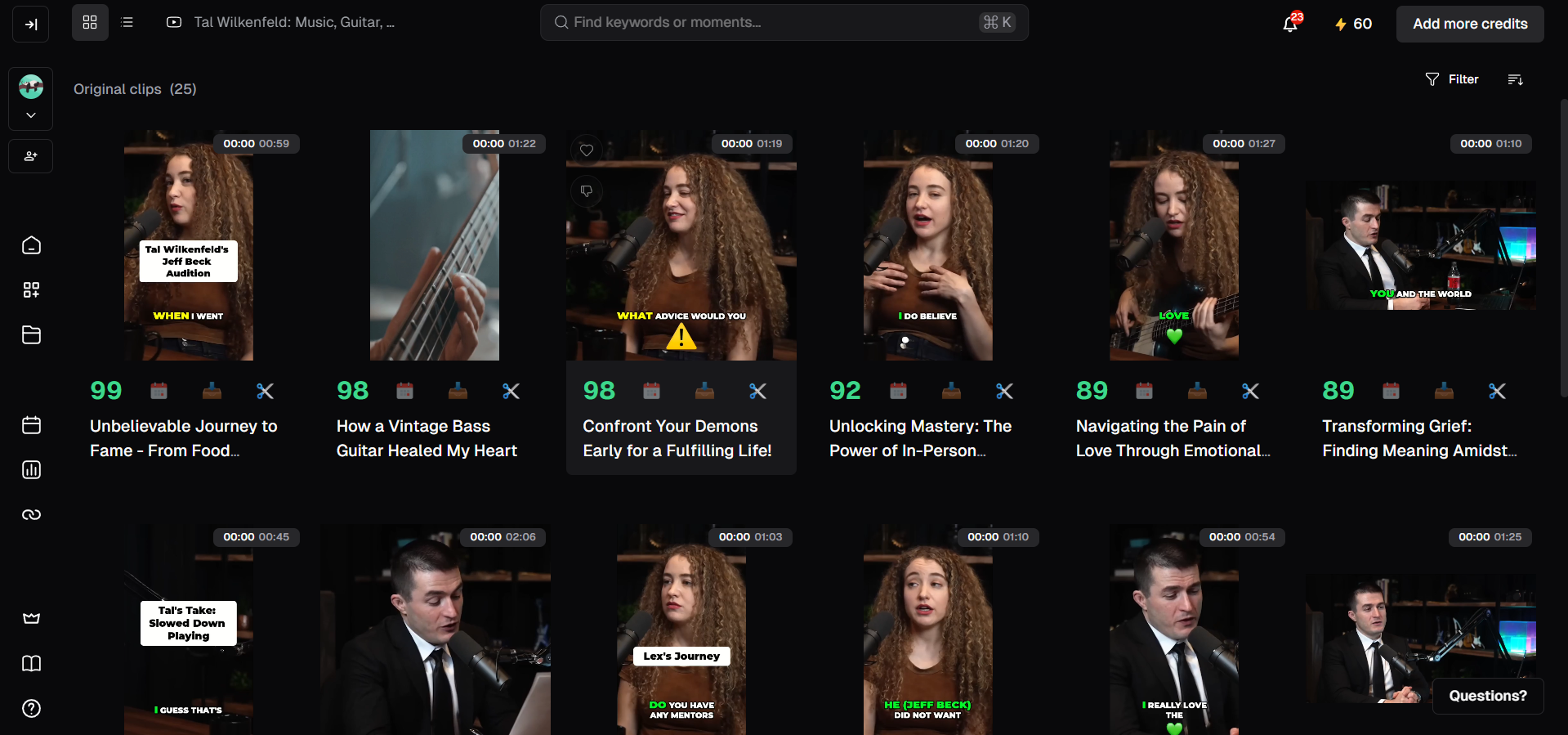Open the Tal's Take: Slowed Down Playing thumbnail
Screen dimensions: 1568x735
189,630
